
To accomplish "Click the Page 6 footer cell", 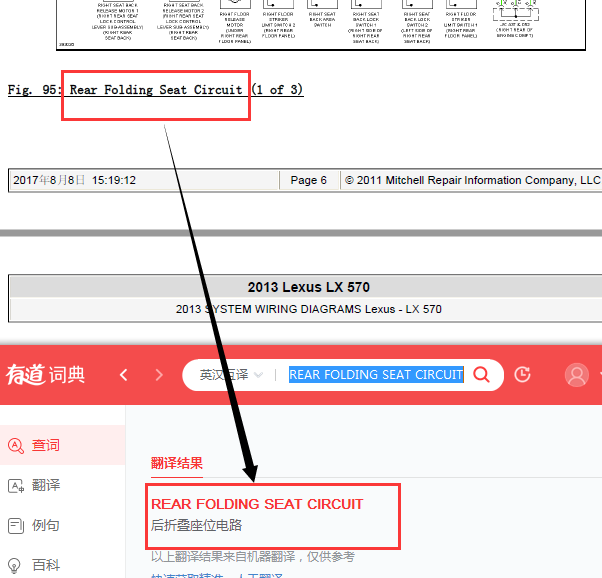I will coord(308,180).
